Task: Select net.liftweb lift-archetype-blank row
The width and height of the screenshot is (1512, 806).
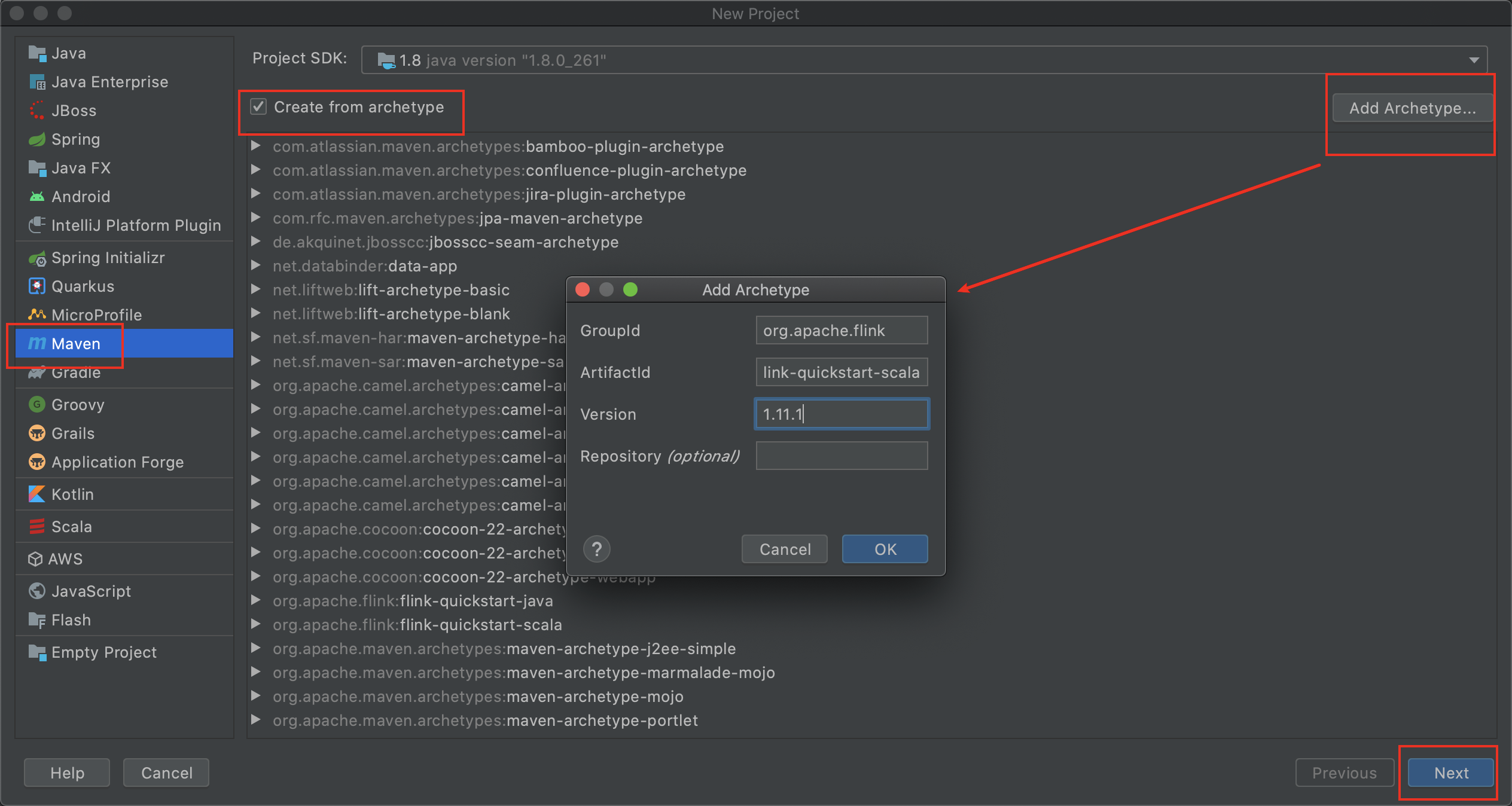Action: point(391,314)
